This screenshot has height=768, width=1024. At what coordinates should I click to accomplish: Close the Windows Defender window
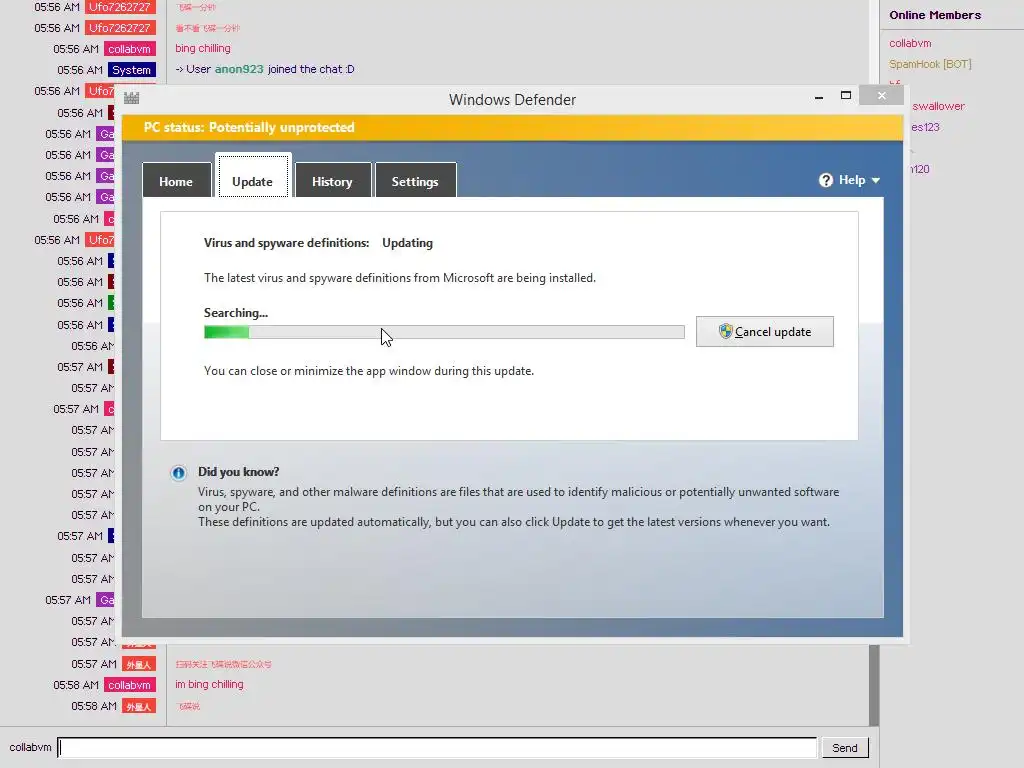click(x=882, y=96)
